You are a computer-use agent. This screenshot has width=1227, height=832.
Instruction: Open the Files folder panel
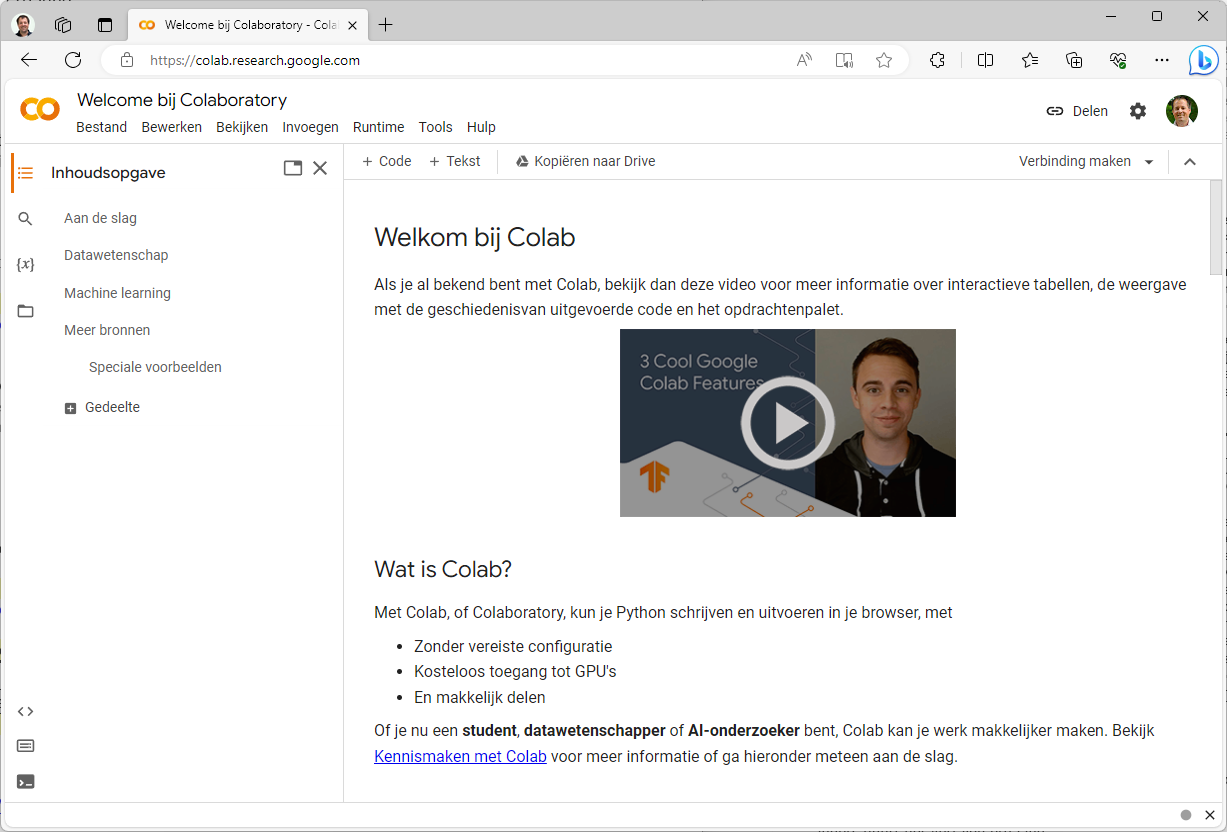tap(26, 311)
